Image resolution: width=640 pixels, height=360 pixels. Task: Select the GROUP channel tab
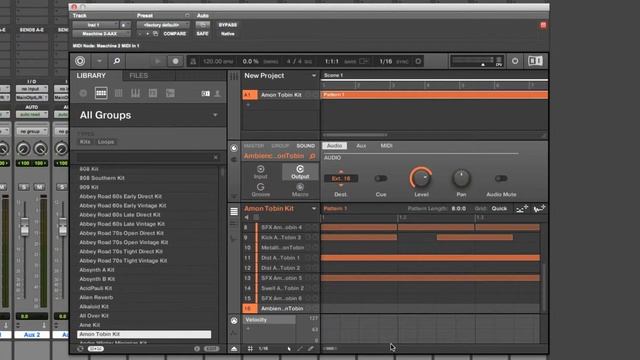coord(280,146)
